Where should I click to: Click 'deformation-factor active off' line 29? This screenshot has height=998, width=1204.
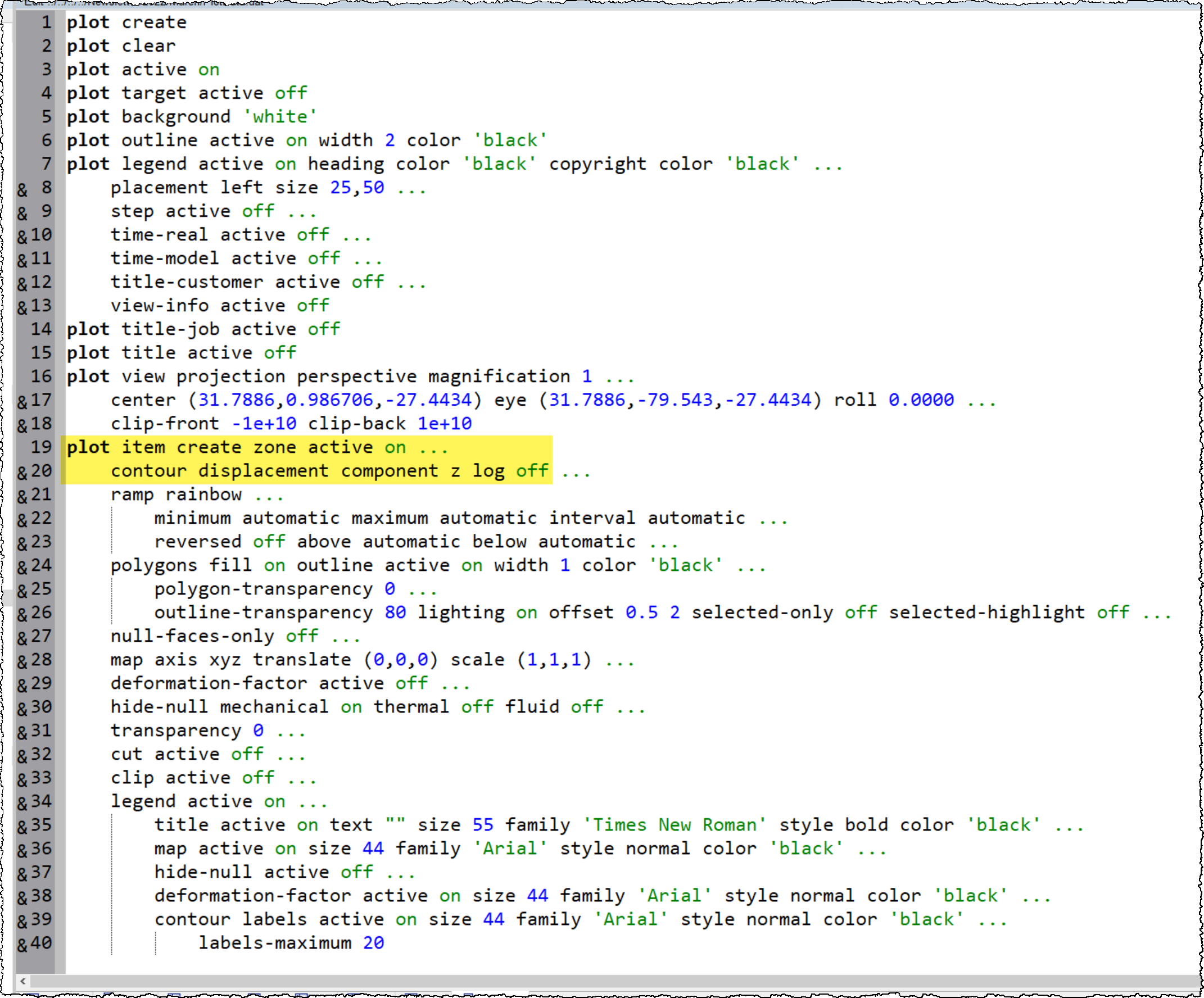(291, 683)
